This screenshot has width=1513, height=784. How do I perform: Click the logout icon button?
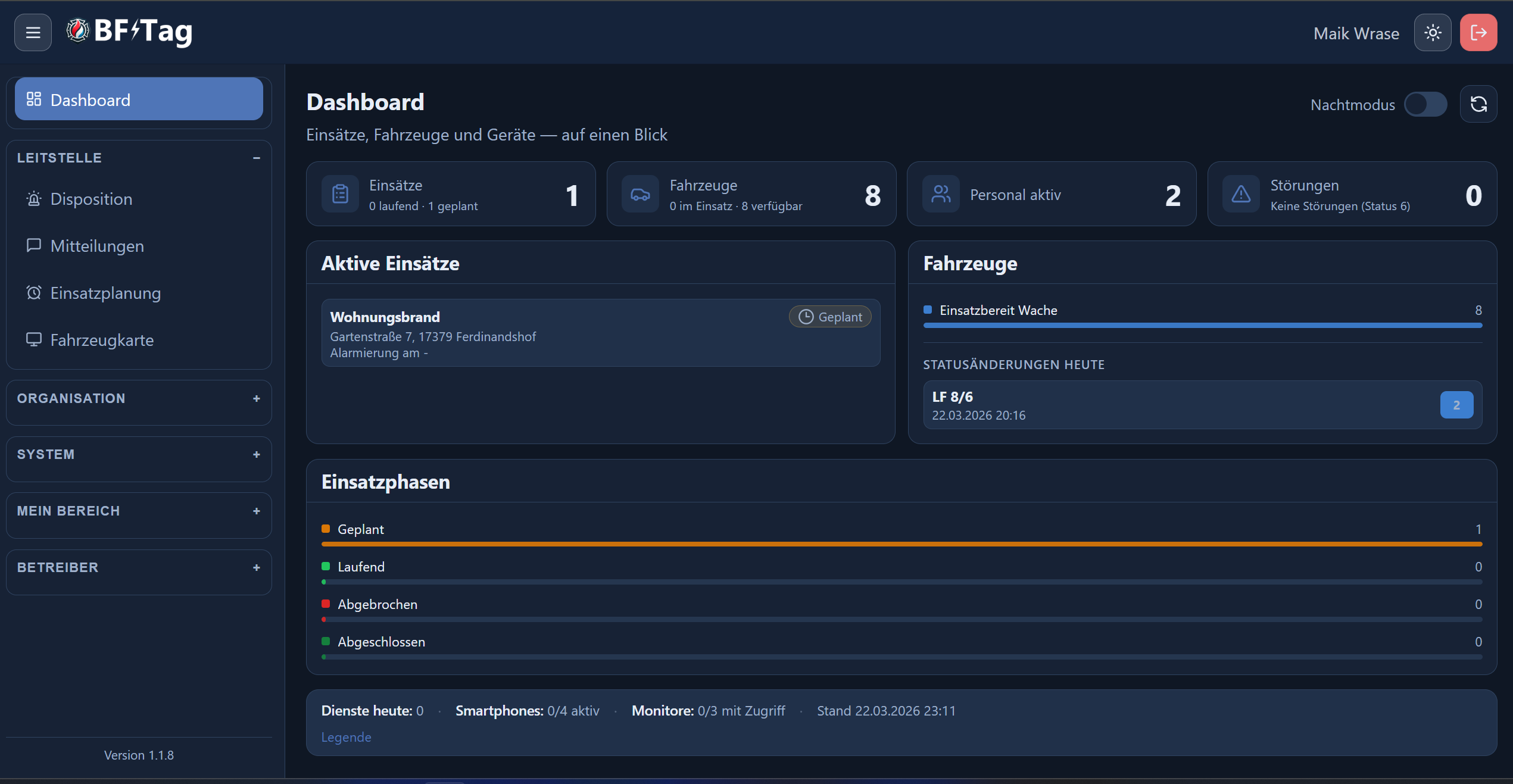(x=1478, y=32)
